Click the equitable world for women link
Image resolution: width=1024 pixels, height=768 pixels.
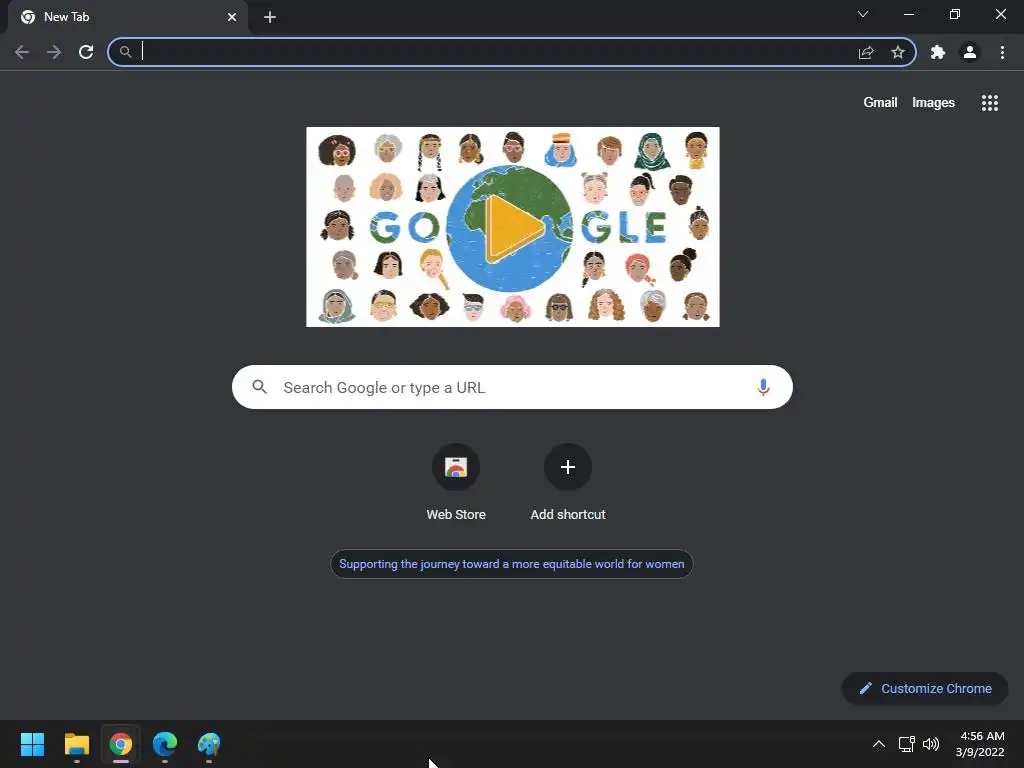tap(511, 564)
